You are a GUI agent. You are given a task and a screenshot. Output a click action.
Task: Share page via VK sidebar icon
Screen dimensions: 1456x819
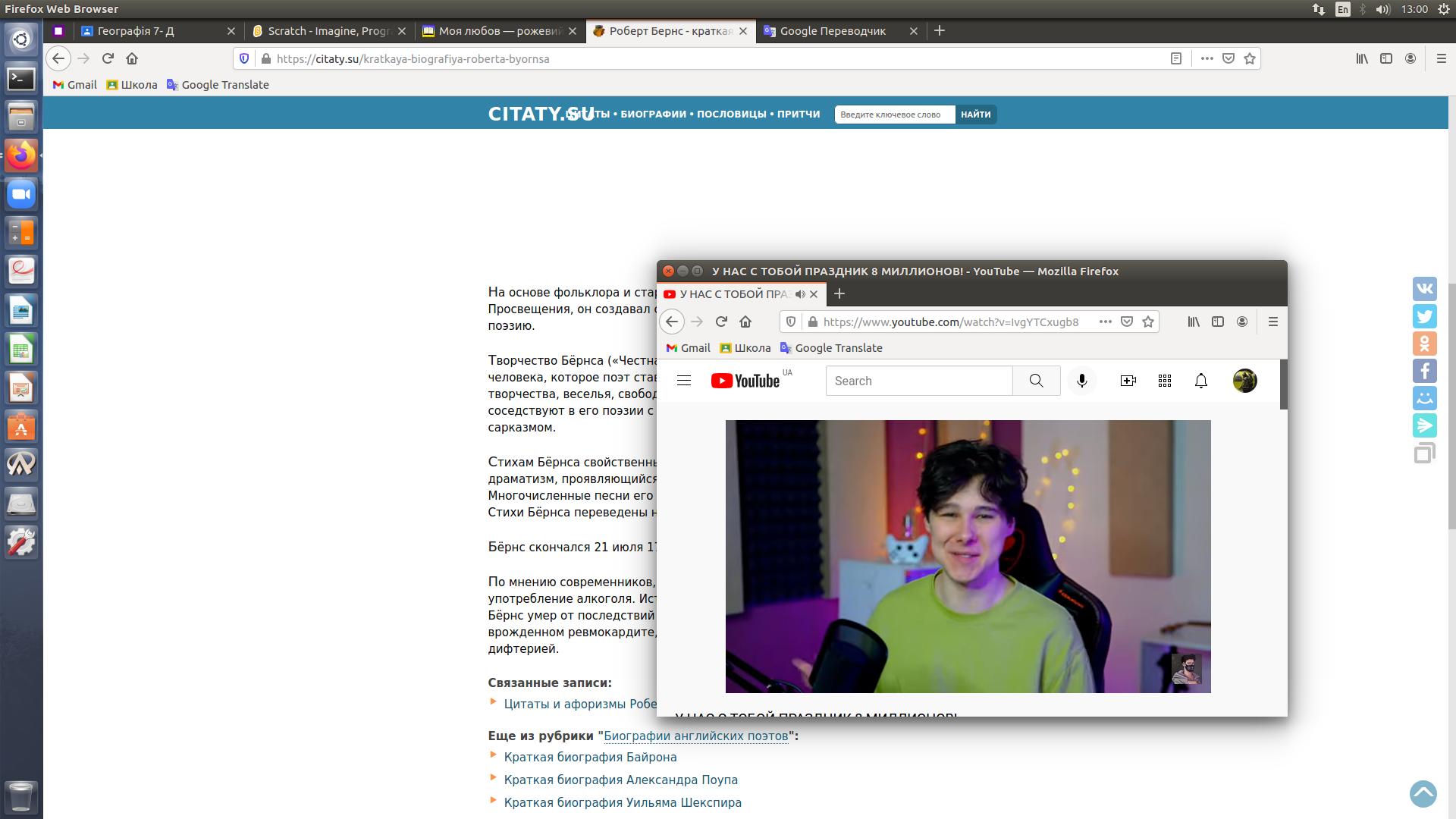point(1424,289)
